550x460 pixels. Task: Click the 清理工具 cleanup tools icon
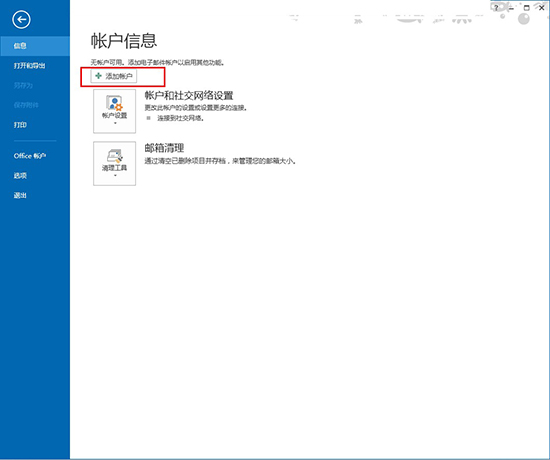(x=114, y=156)
